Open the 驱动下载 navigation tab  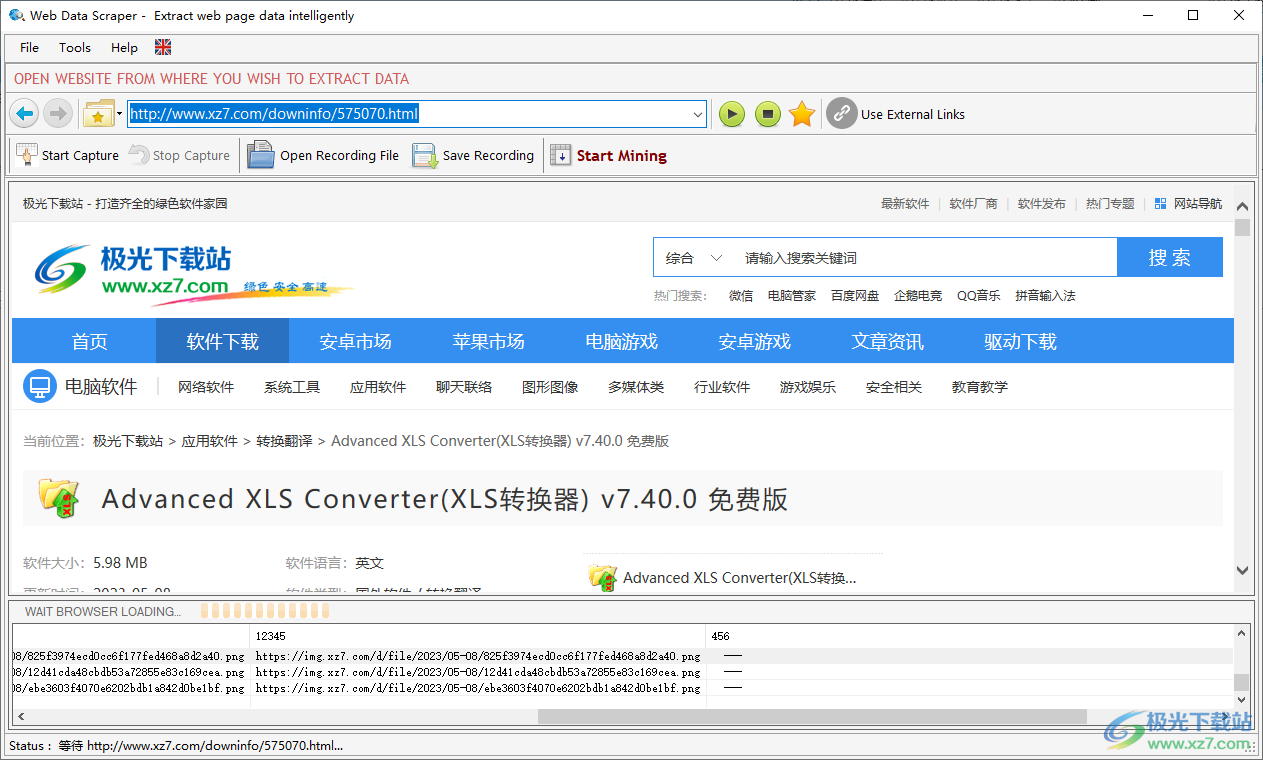[x=1020, y=341]
